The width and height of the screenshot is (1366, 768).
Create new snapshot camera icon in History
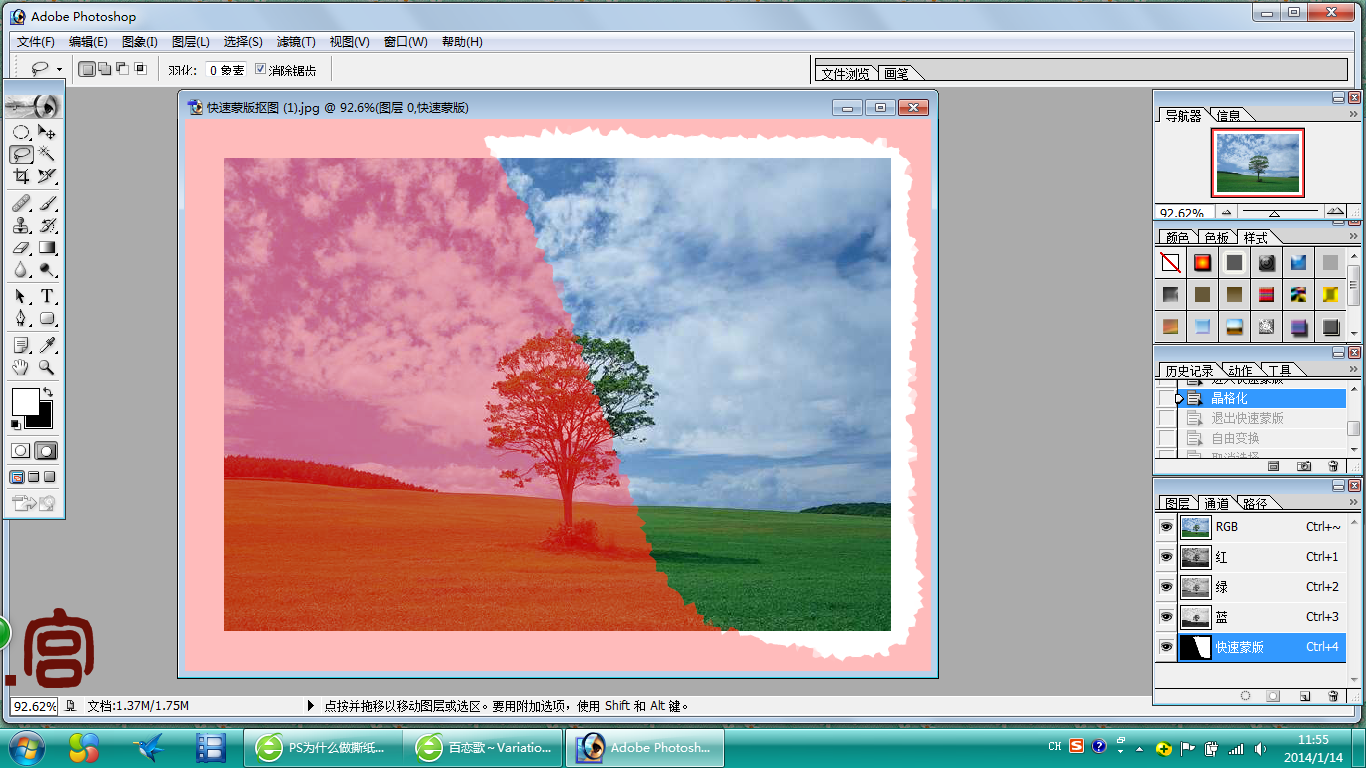click(1304, 466)
